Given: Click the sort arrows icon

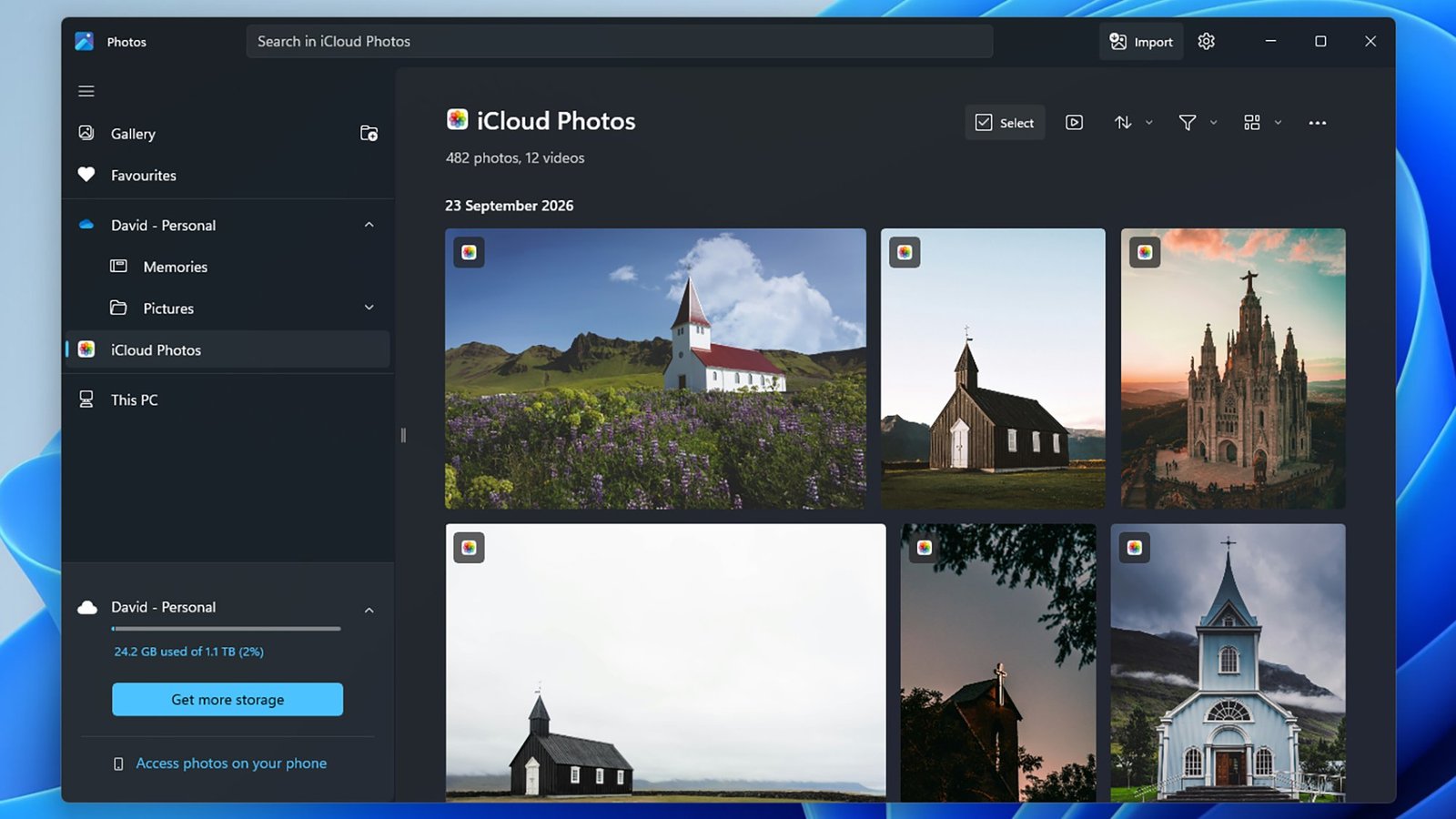Looking at the screenshot, I should tap(1123, 122).
